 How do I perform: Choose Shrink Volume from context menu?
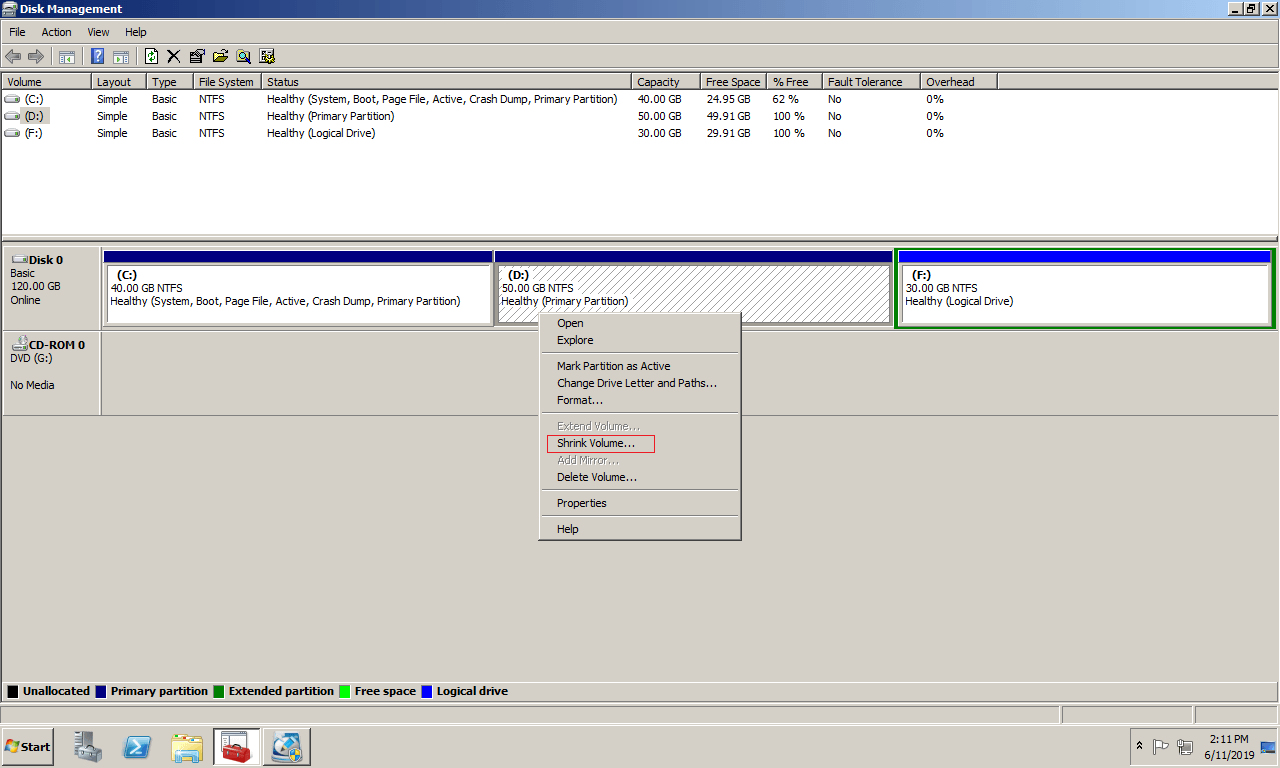tap(596, 444)
